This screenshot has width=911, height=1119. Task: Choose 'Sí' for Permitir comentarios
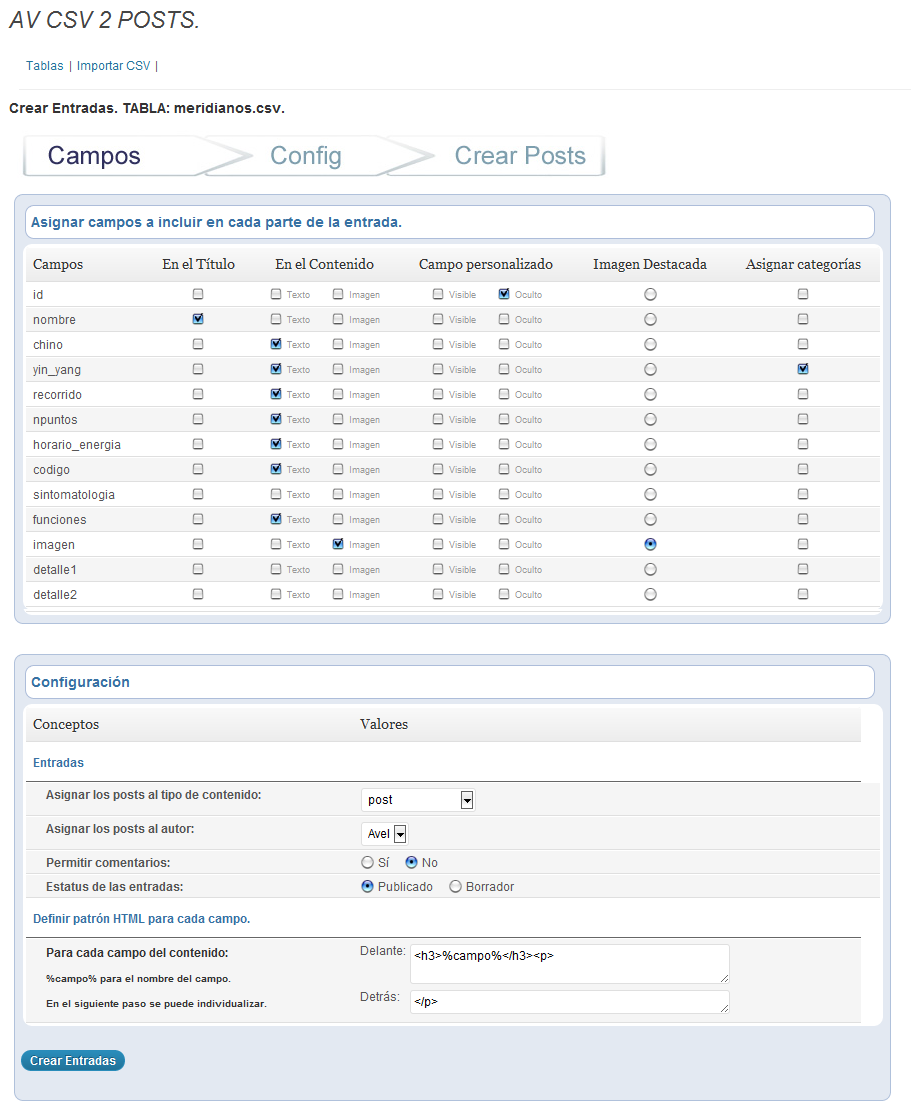click(x=367, y=863)
